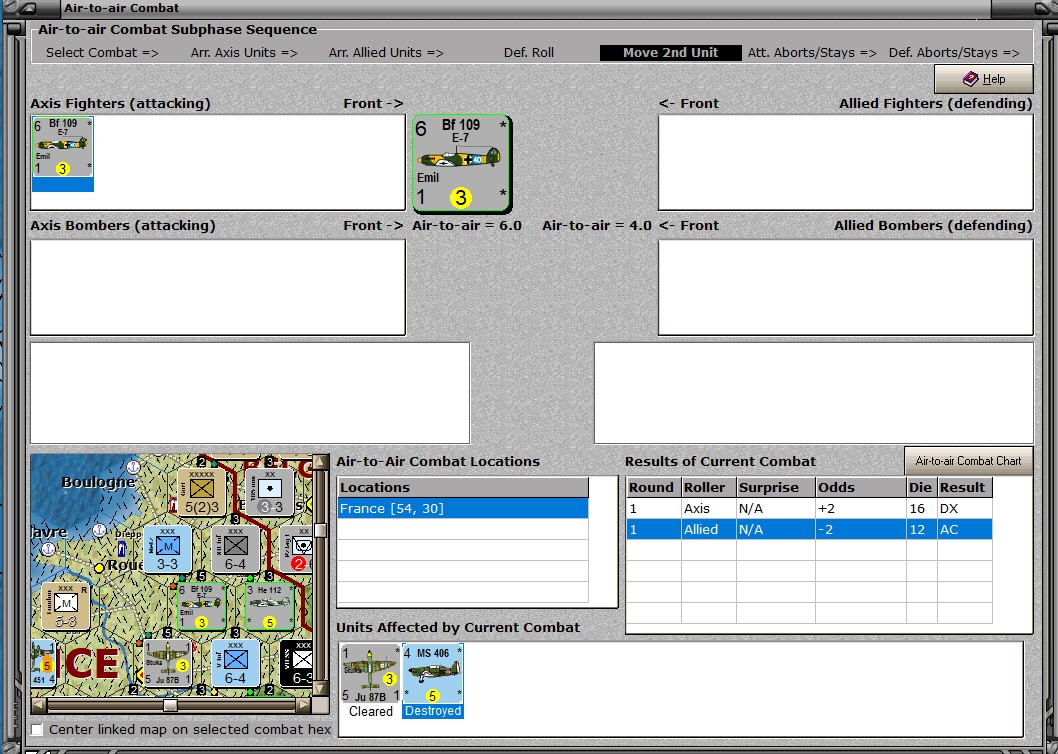Click the DX result cell

[x=964, y=508]
